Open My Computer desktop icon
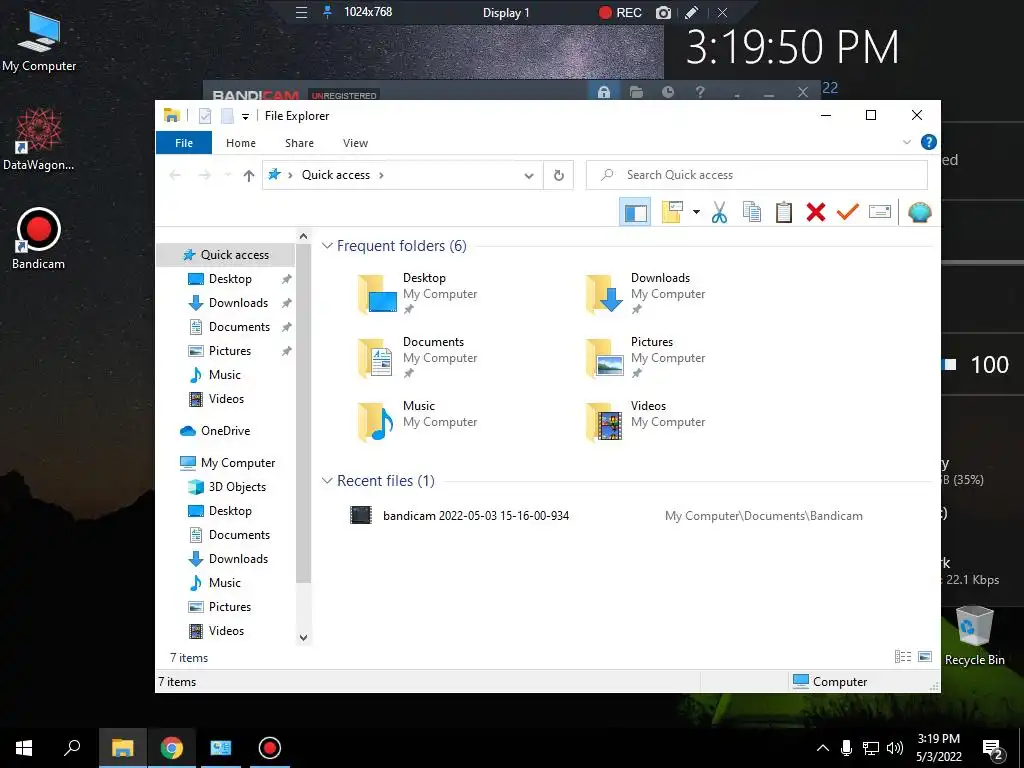The width and height of the screenshot is (1024, 768). [39, 41]
